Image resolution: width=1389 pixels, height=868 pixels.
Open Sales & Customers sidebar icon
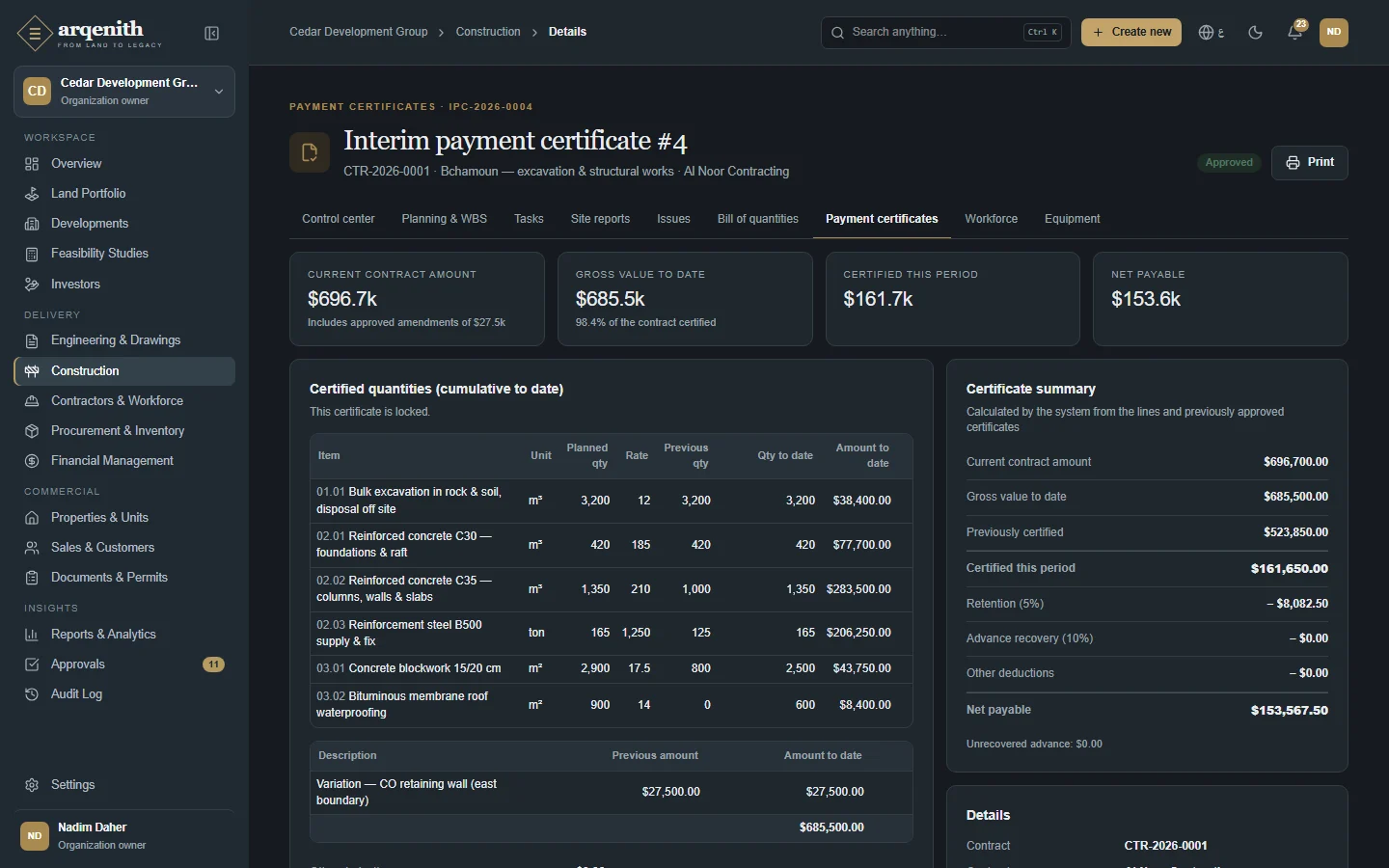point(32,548)
